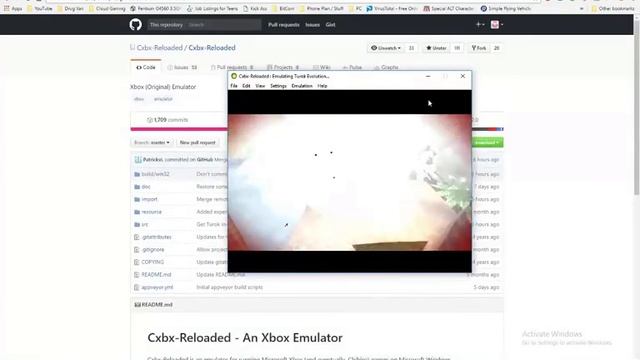Click the 'Initial appveyor build scripts' commit message
The width and height of the screenshot is (640, 360).
(x=229, y=288)
